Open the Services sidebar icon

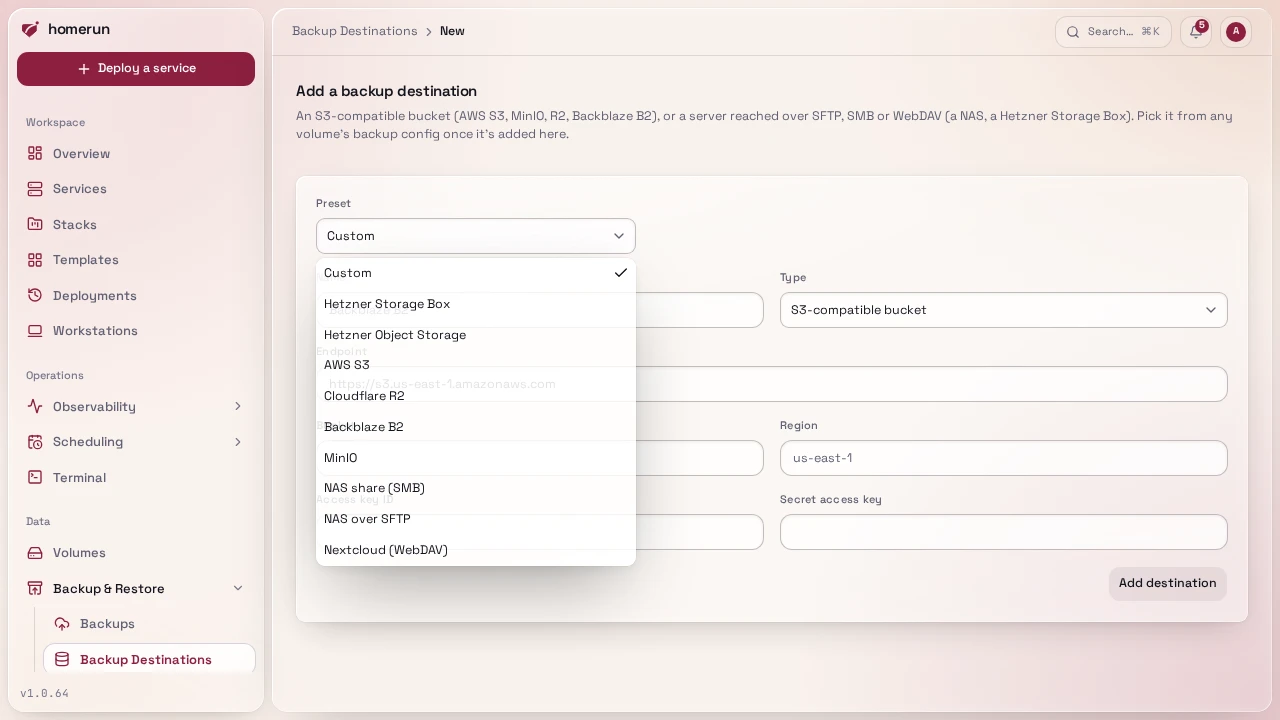coord(35,189)
